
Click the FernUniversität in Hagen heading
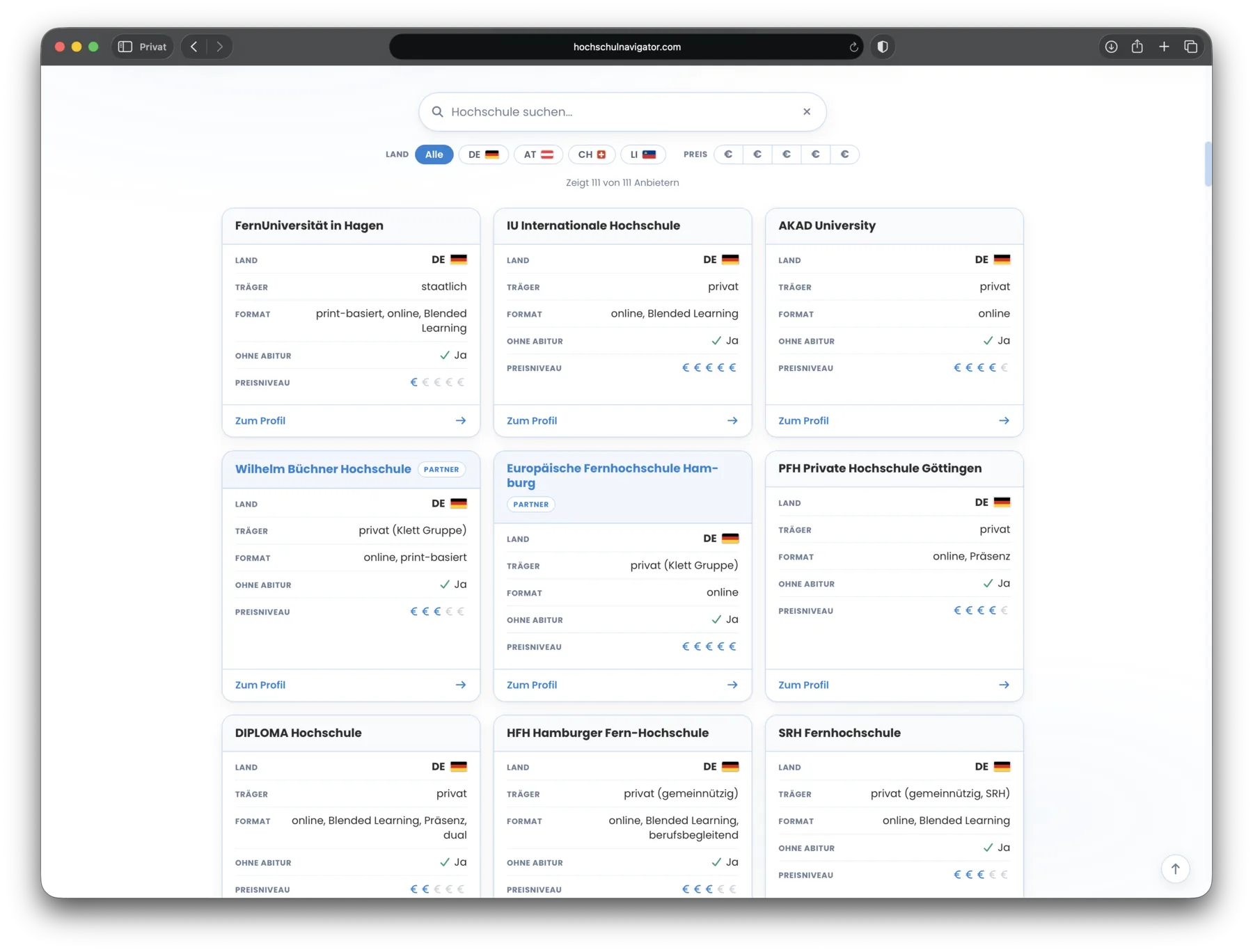(309, 225)
